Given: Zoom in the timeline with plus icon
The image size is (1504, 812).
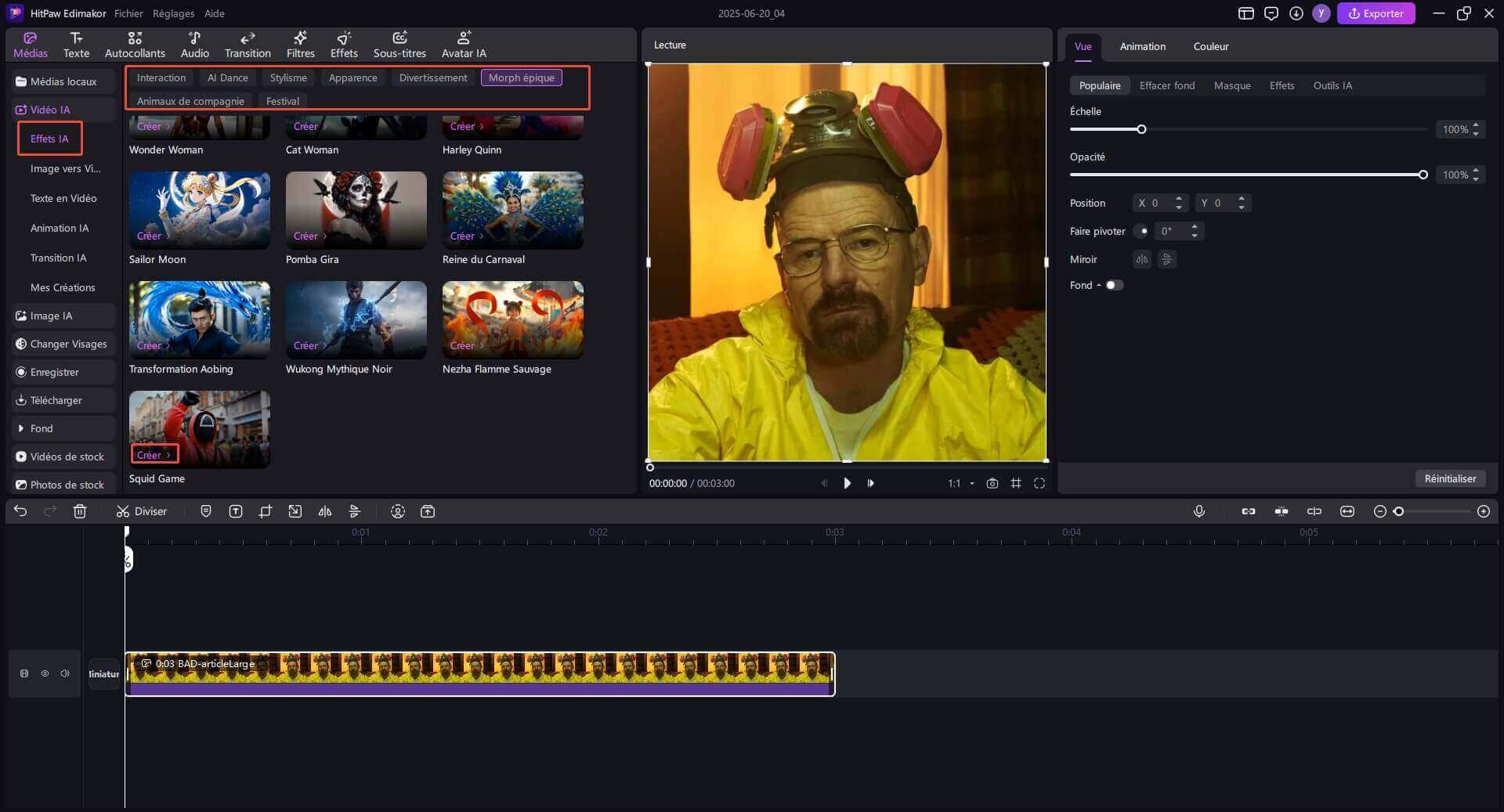Looking at the screenshot, I should pos(1484,511).
